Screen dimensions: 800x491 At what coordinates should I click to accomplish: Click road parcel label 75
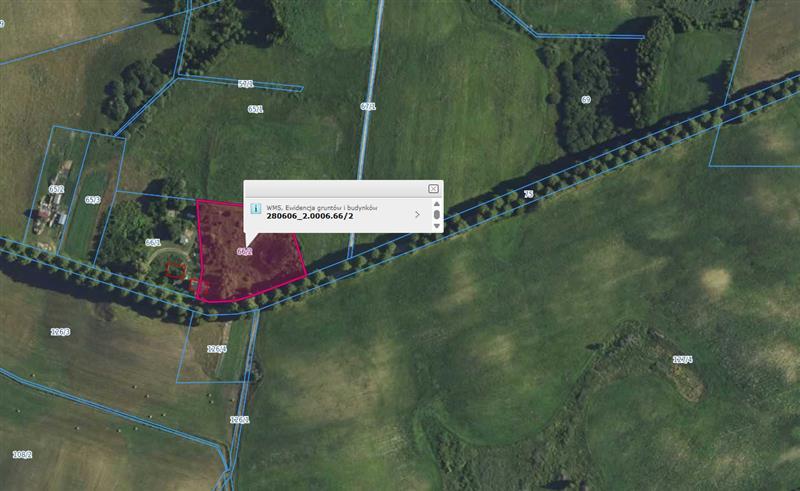pyautogui.click(x=527, y=194)
